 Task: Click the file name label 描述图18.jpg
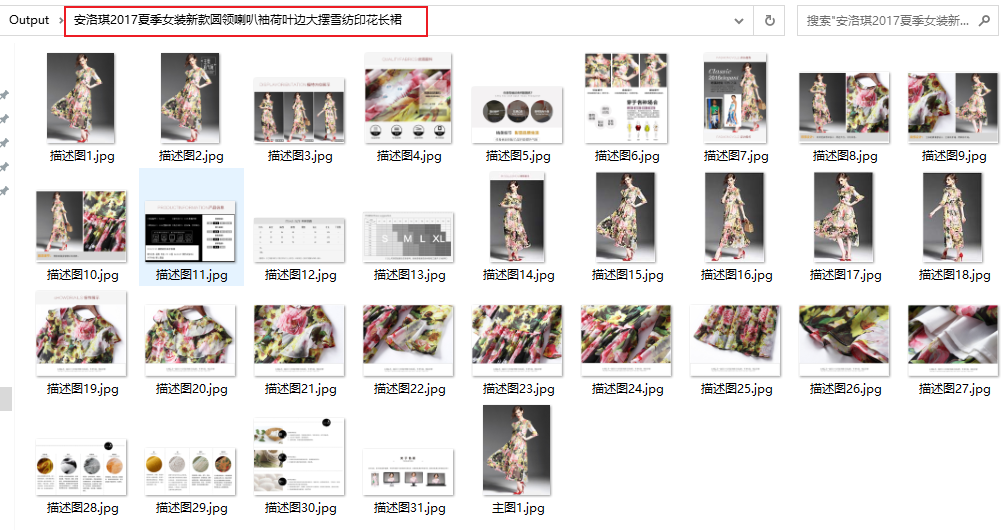tap(955, 275)
